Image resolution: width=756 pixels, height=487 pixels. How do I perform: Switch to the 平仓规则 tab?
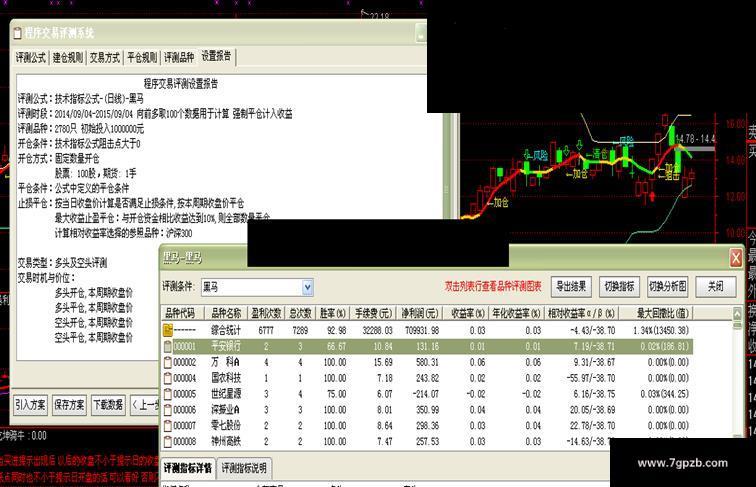click(x=142, y=58)
